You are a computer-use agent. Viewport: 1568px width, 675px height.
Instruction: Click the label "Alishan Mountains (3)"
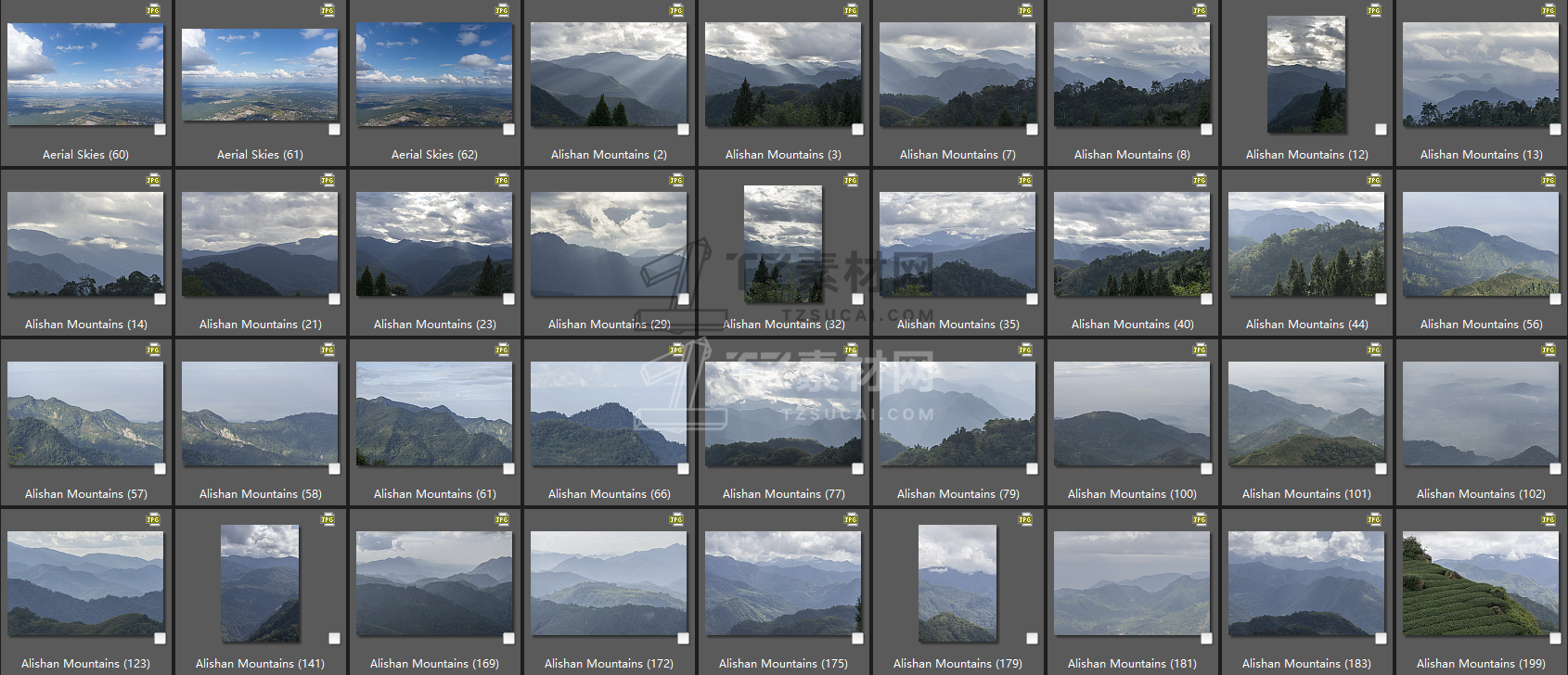pos(783,155)
